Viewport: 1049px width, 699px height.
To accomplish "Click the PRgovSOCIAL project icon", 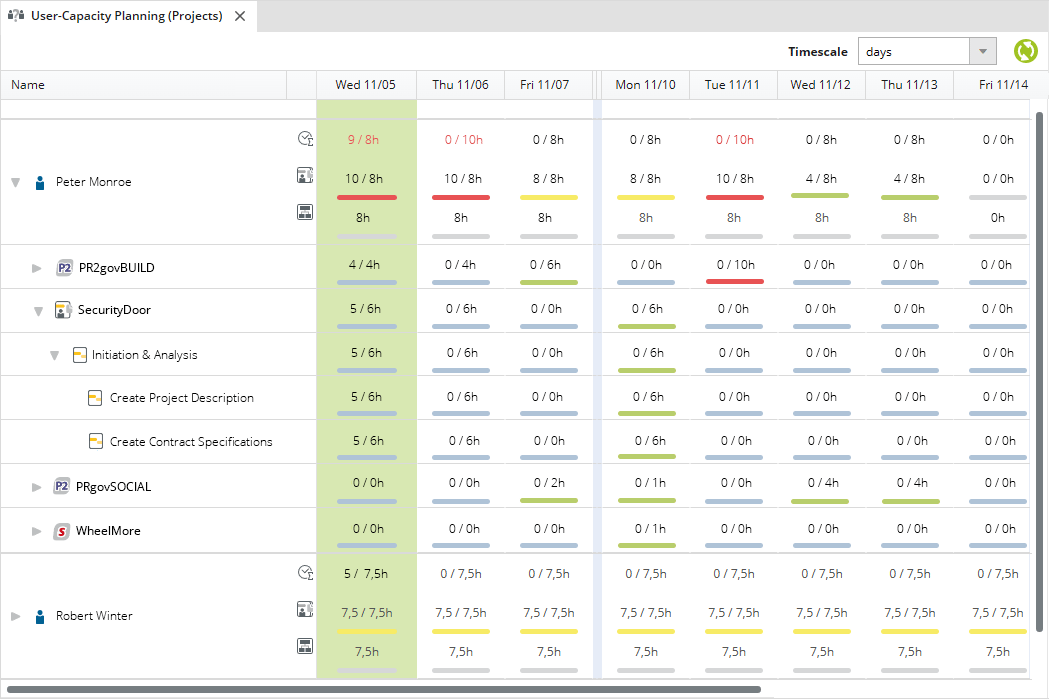I will (61, 487).
